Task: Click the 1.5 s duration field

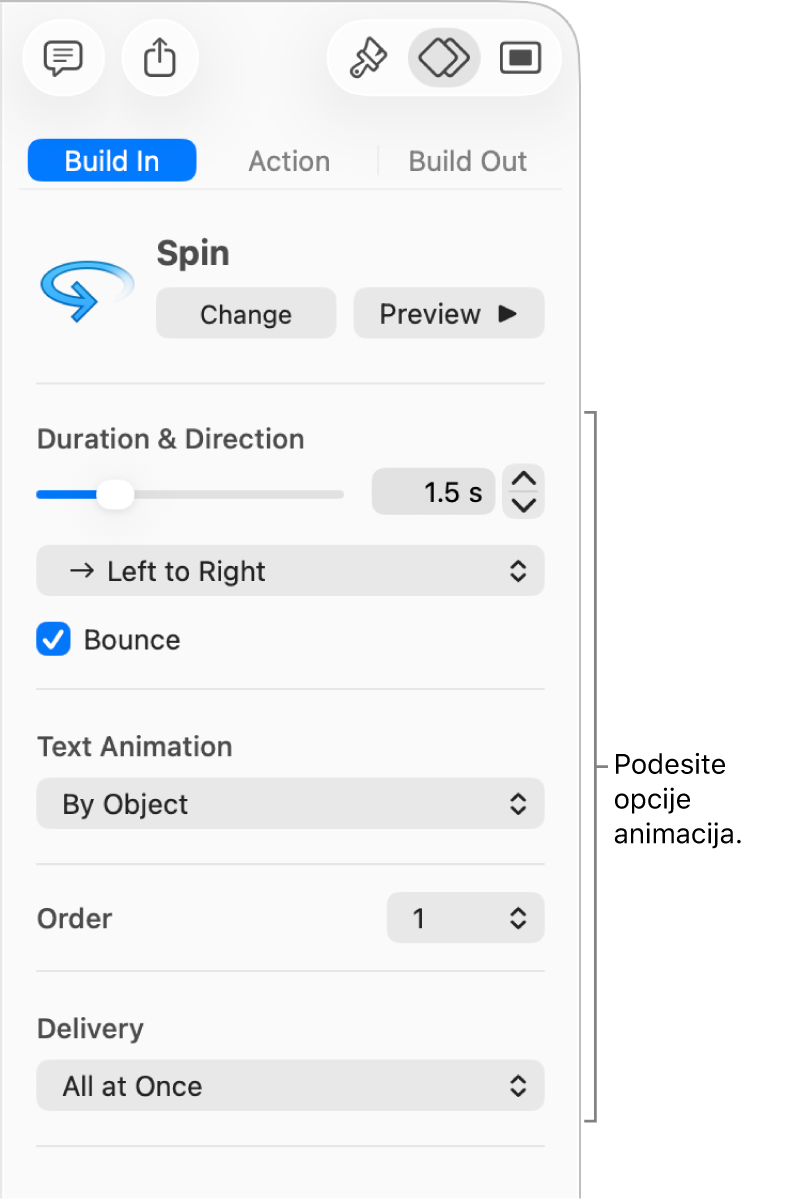Action: (433, 493)
